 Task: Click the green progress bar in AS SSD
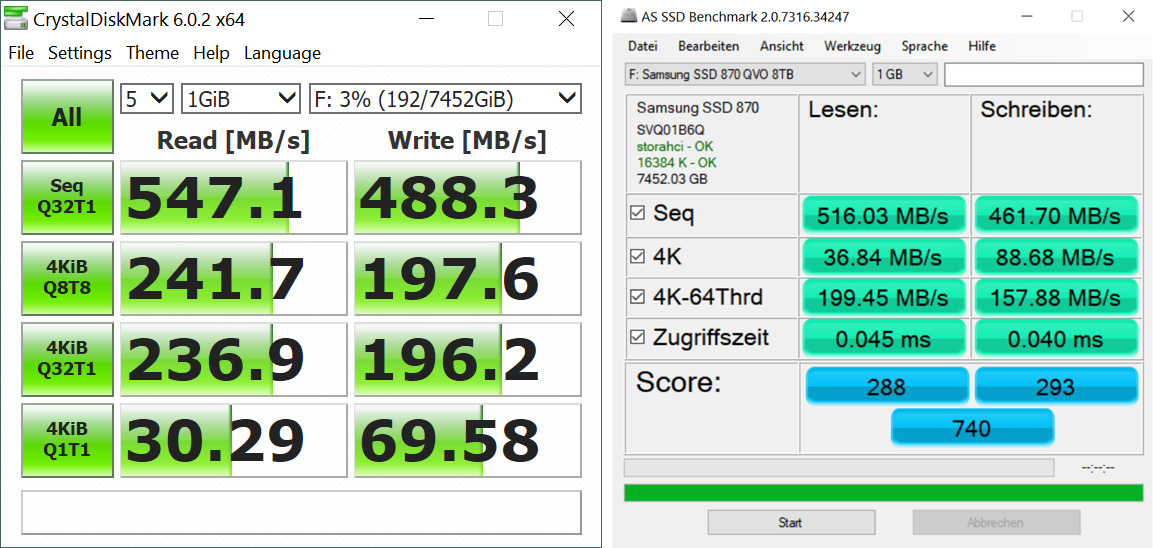click(883, 492)
